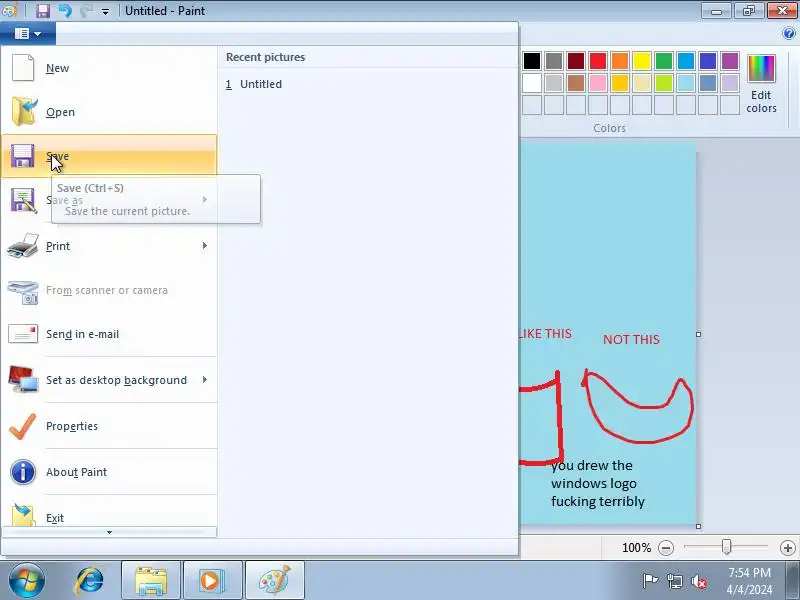Click the Undo arrow in the title bar
The image size is (800, 600).
click(x=65, y=10)
